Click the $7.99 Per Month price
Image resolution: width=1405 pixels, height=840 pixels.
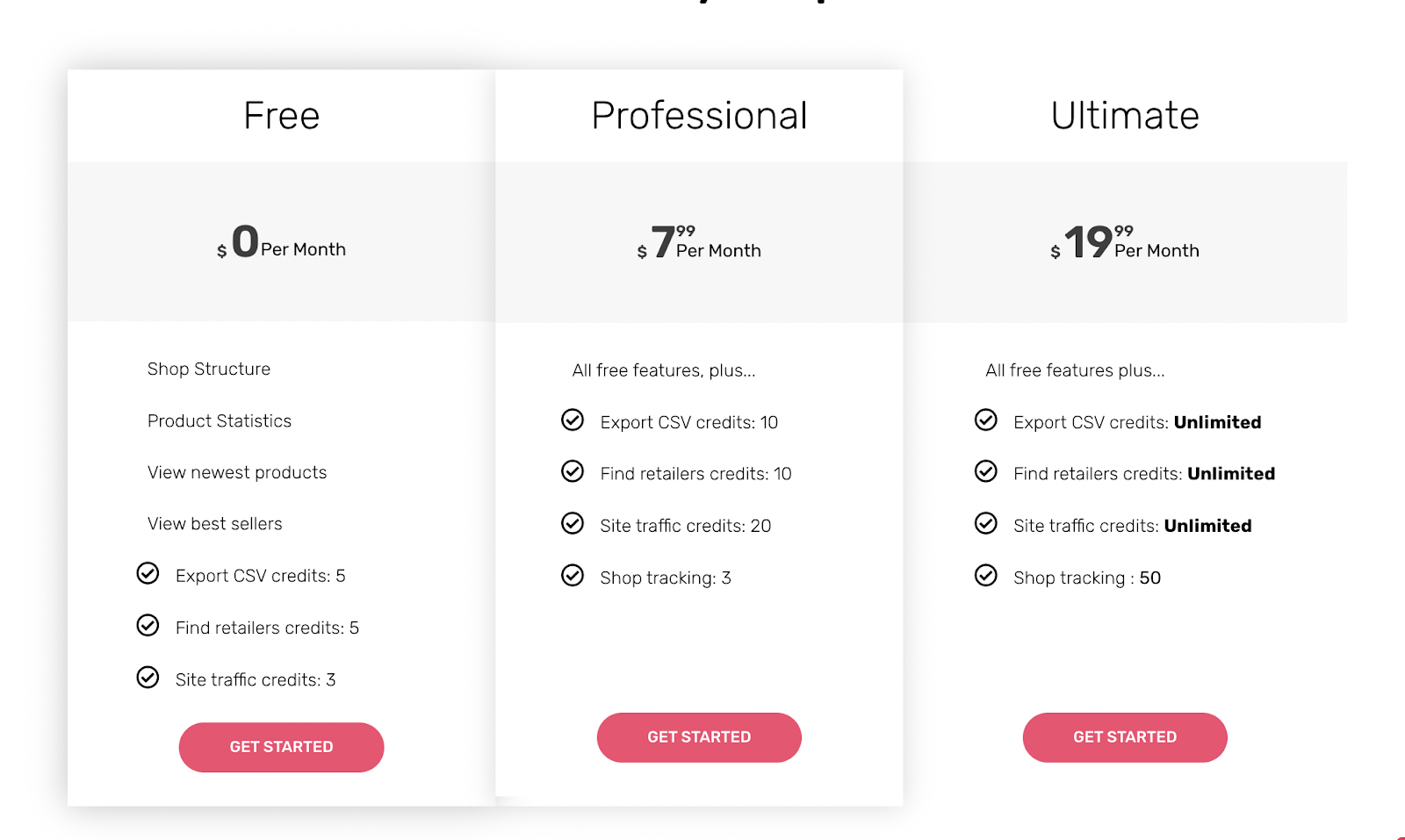[x=699, y=242]
